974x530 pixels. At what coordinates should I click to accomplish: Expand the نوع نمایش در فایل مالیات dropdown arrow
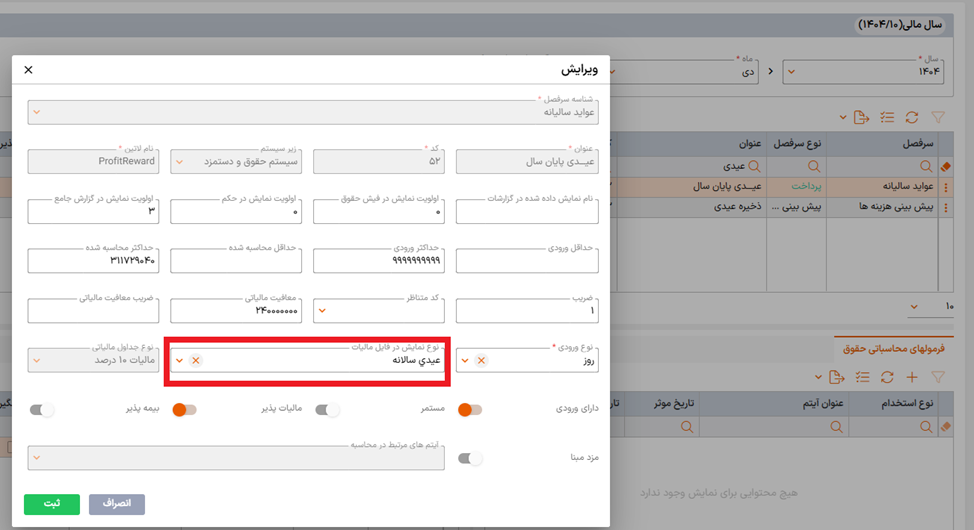click(x=179, y=360)
